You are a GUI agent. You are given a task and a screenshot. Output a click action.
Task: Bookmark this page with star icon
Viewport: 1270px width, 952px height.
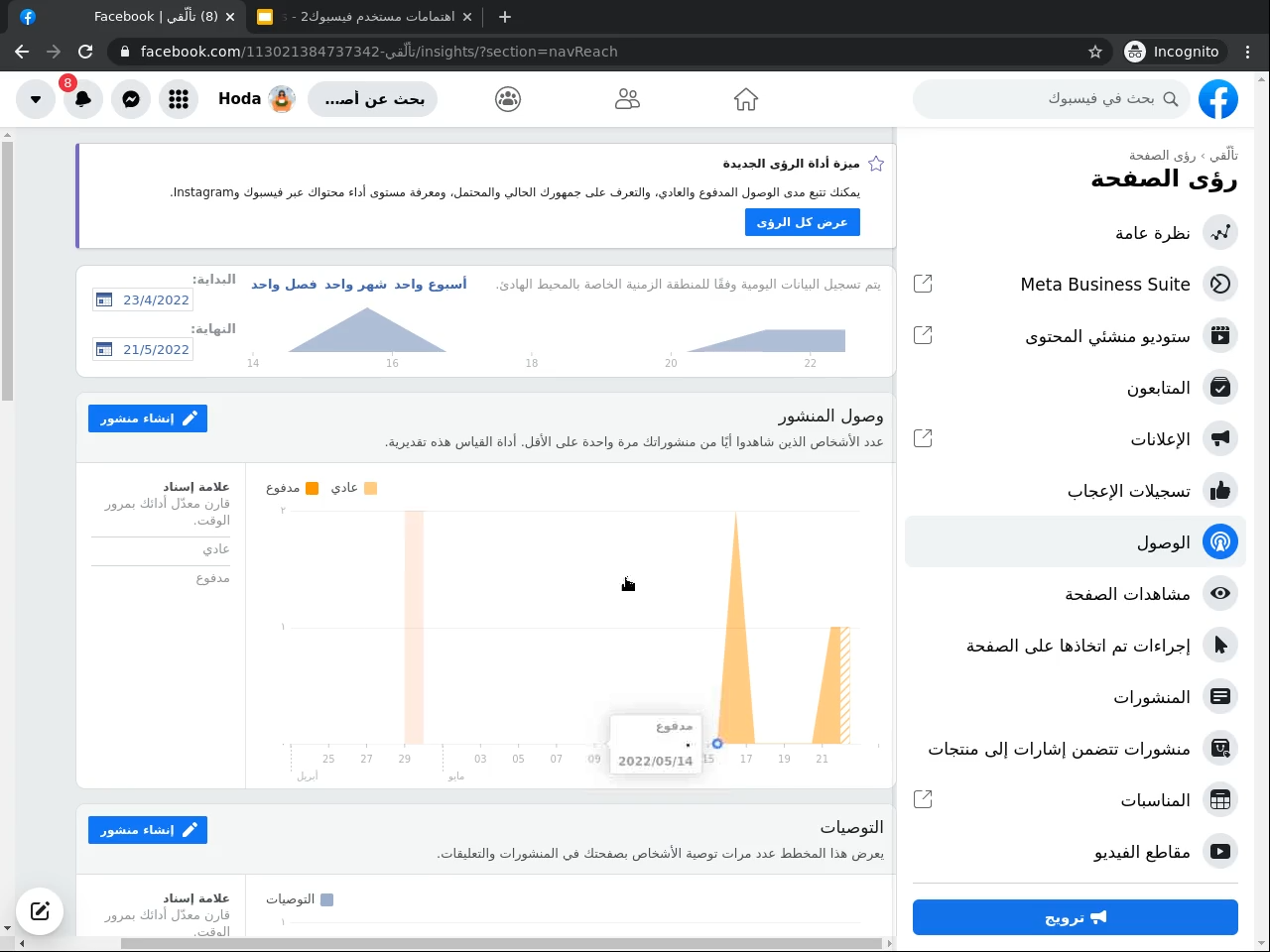(1095, 52)
